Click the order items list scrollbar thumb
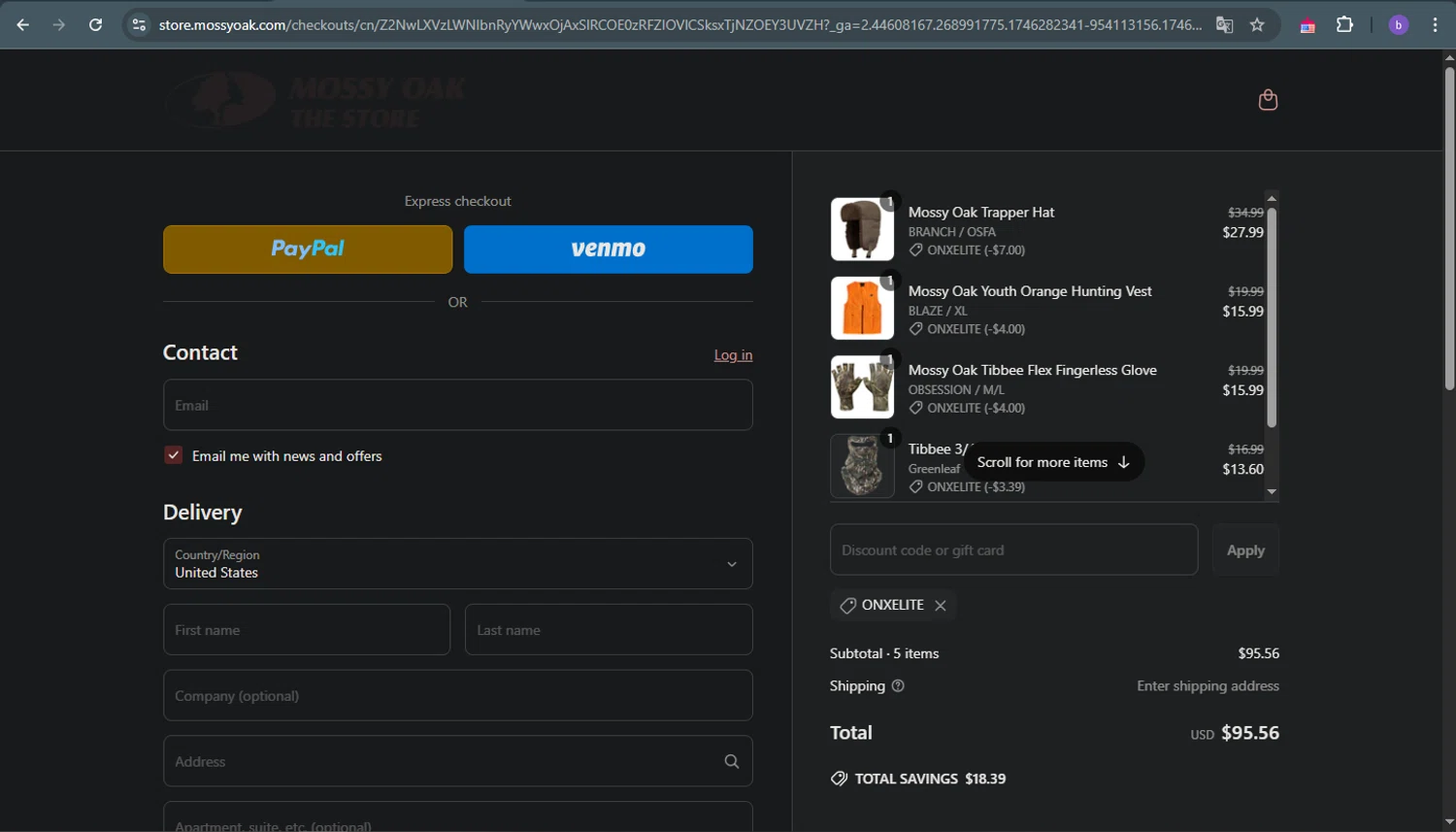 tap(1272, 316)
